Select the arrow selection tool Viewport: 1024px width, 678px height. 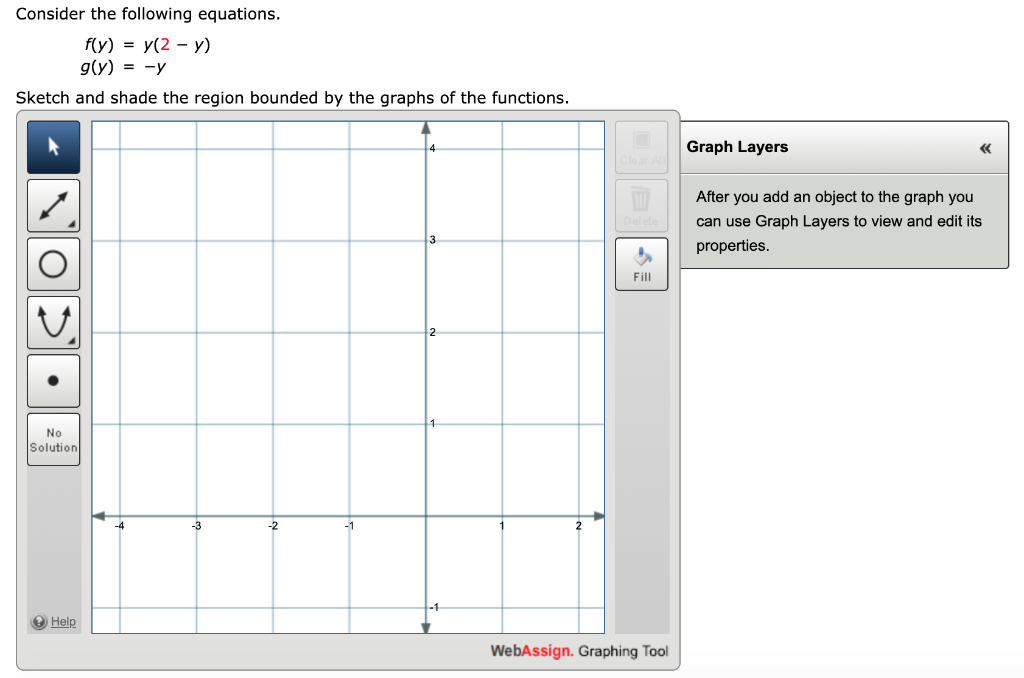[53, 146]
